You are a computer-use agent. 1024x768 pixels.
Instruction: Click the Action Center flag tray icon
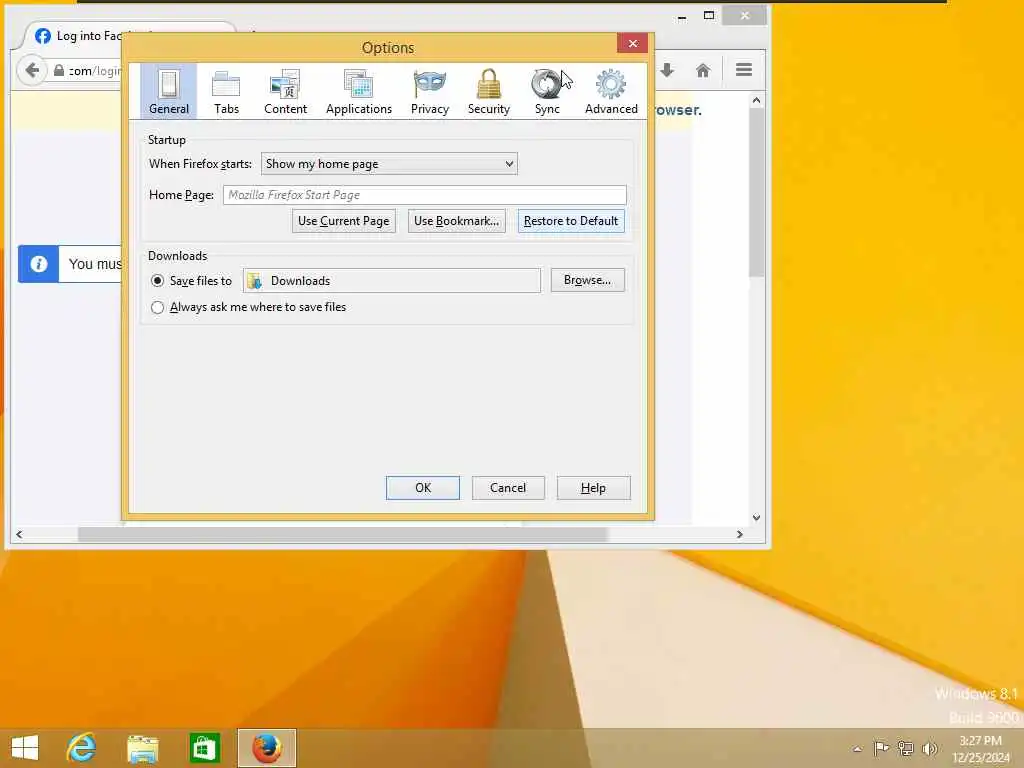881,748
